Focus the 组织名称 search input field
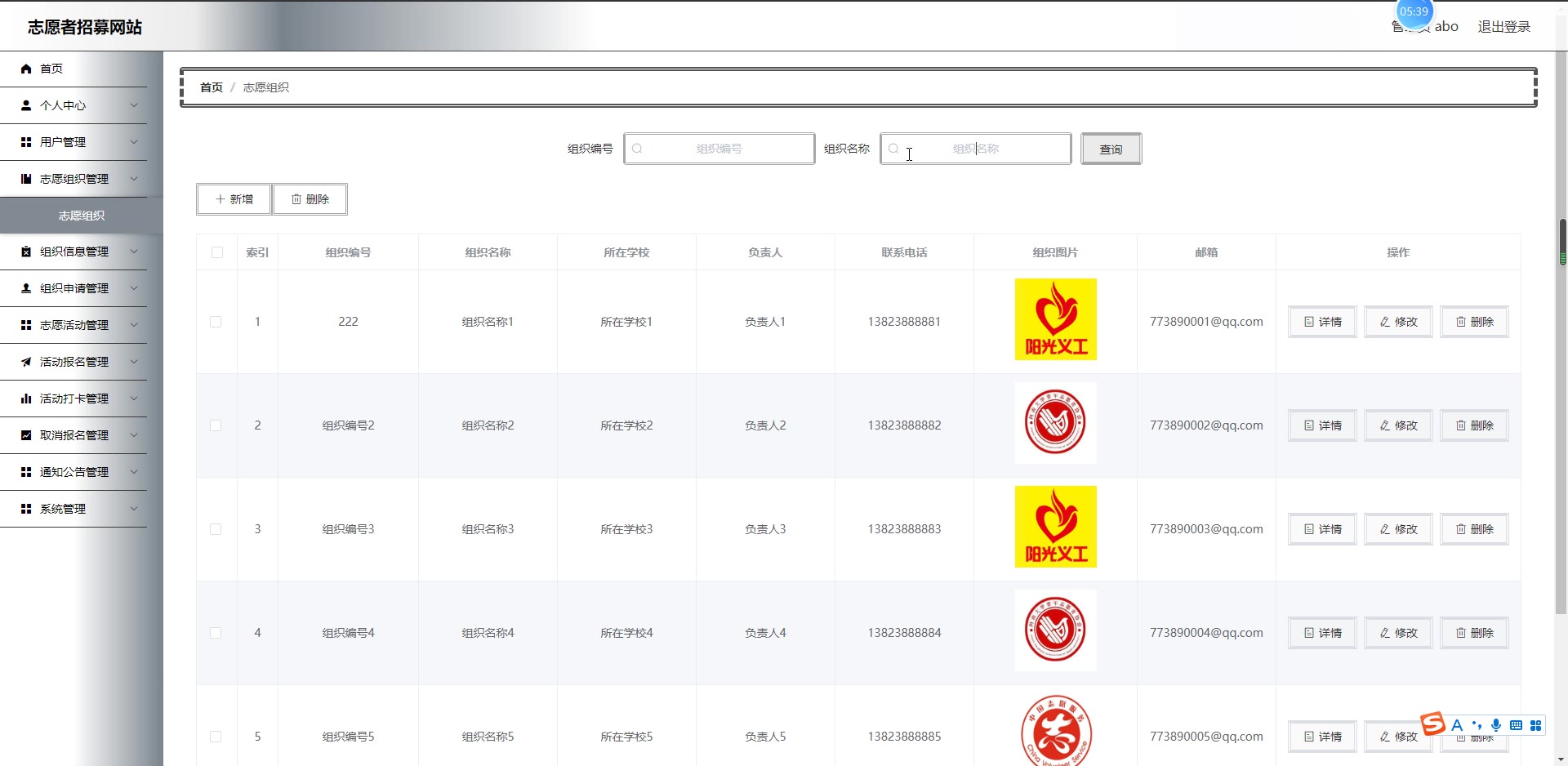The height and width of the screenshot is (766, 1568). click(x=975, y=149)
